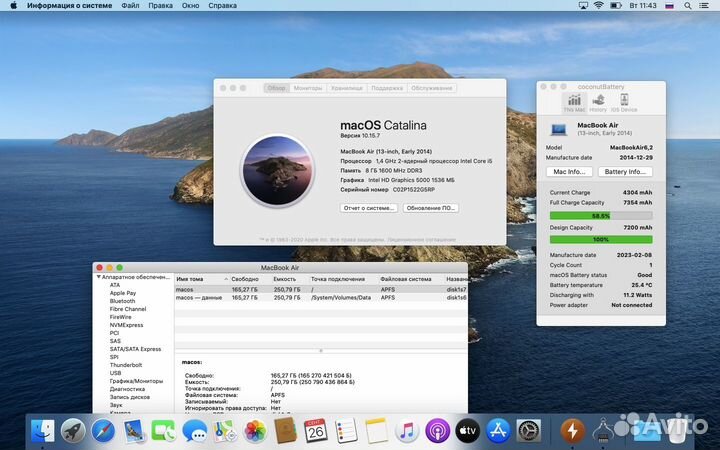Open Информация о системе app menu
Image resolution: width=720 pixels, height=450 pixels.
69,6
